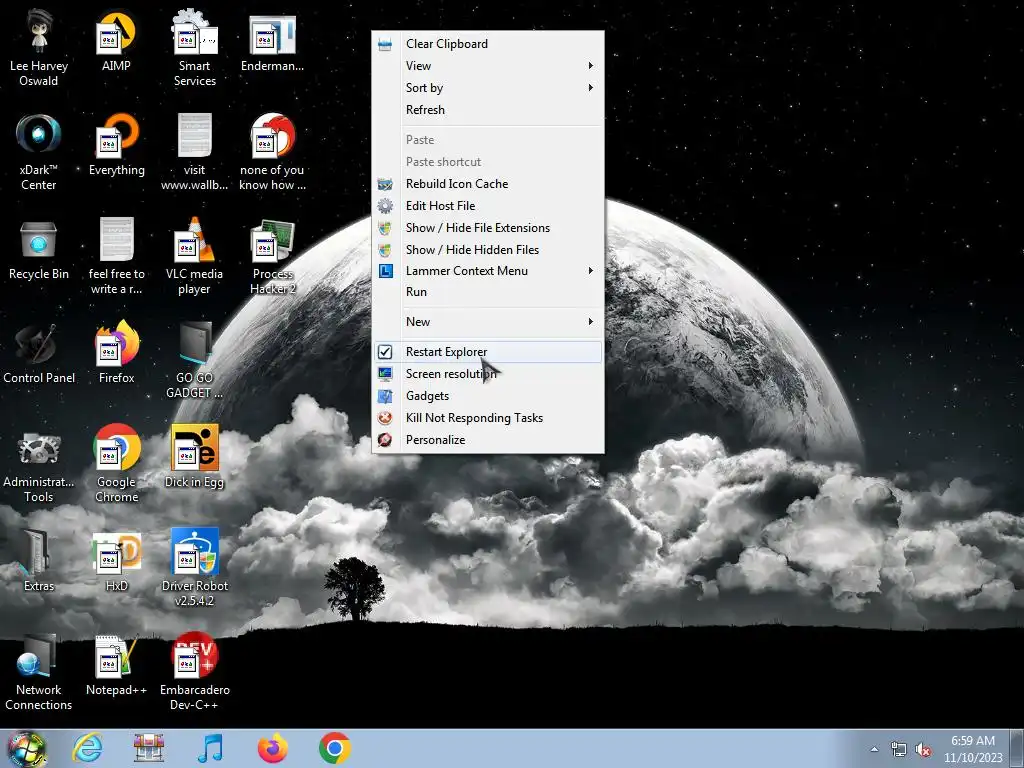Expand the Lammer Context Menu submenu
1024x768 pixels.
coord(488,270)
